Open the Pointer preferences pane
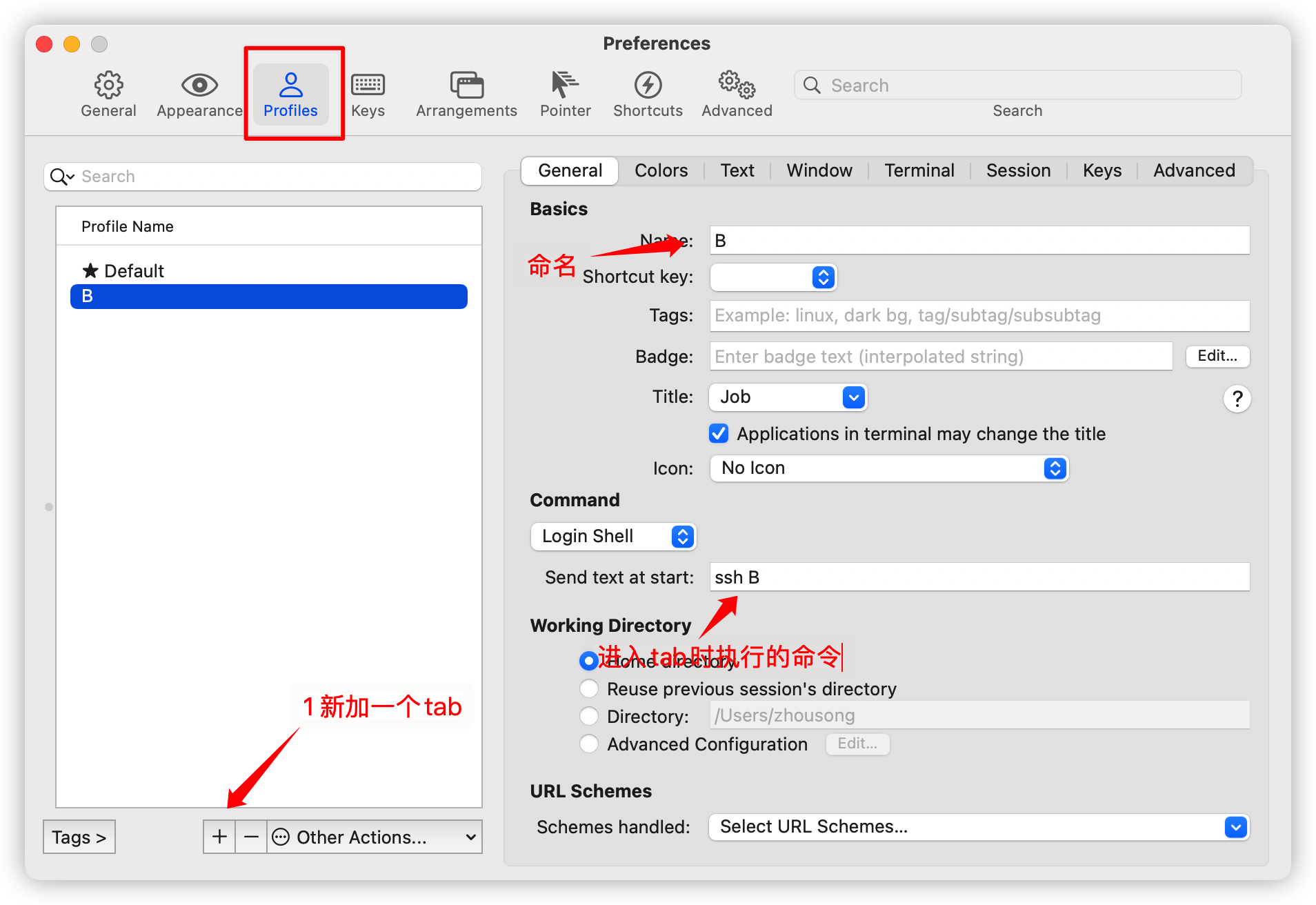This screenshot has width=1316, height=905. (x=565, y=95)
